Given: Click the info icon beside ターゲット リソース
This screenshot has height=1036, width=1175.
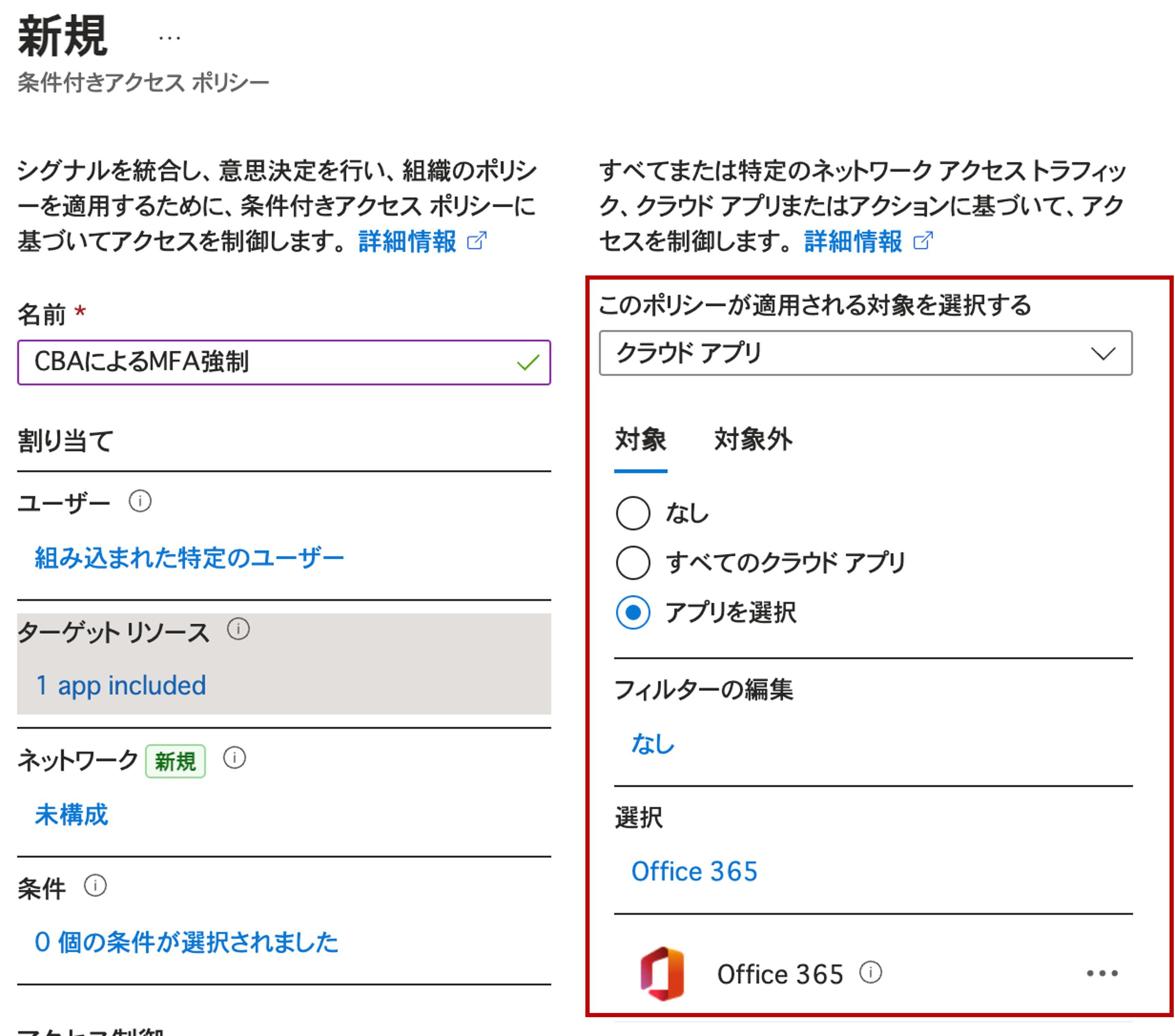Looking at the screenshot, I should coord(238,629).
